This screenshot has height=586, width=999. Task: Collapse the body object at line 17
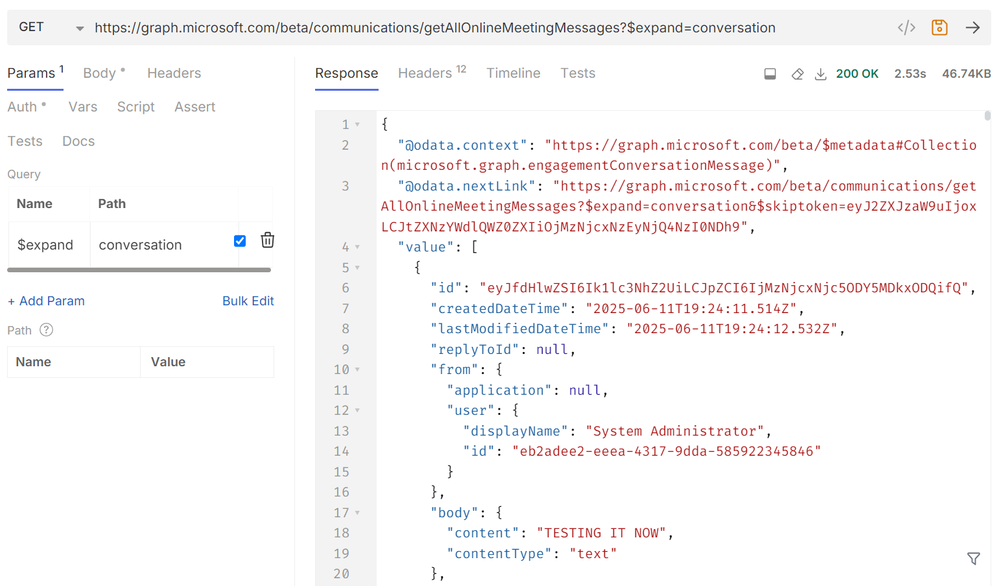pos(357,513)
